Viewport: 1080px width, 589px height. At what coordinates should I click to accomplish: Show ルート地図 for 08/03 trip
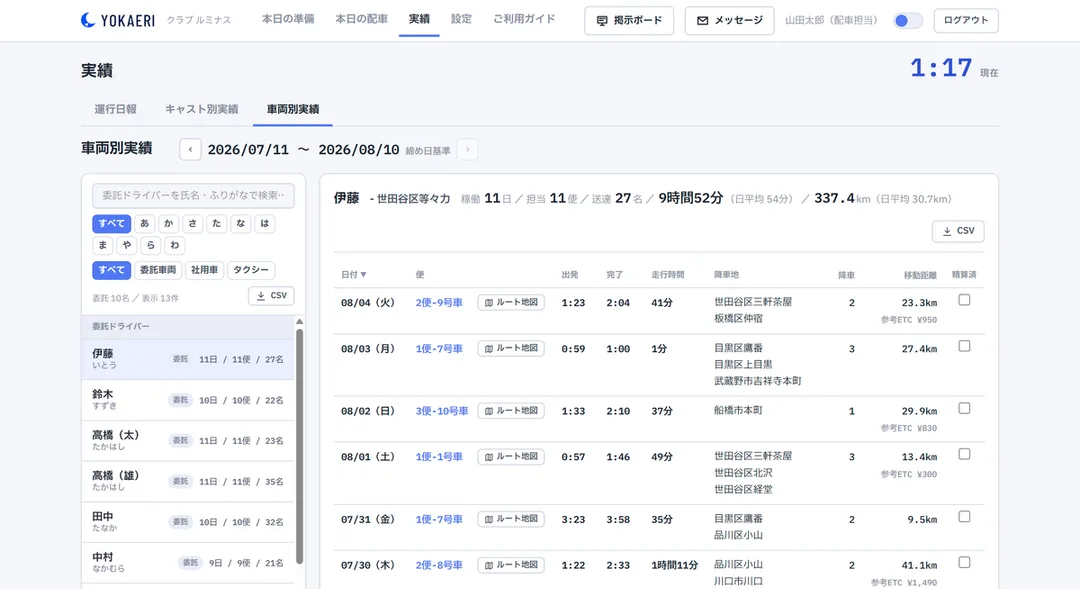(x=511, y=349)
